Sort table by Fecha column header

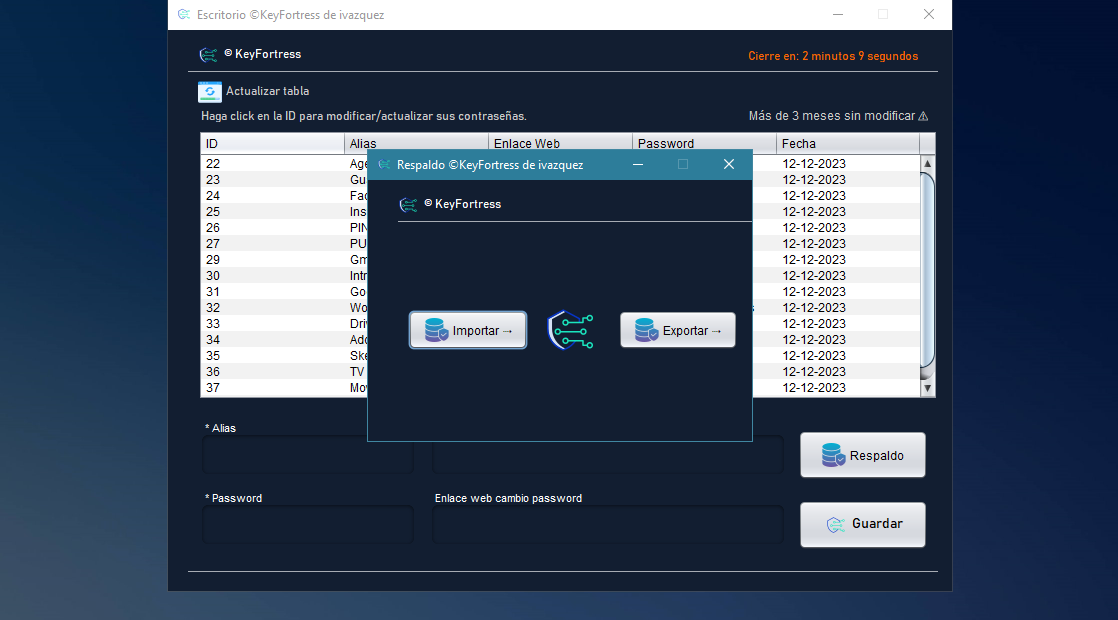click(x=846, y=144)
